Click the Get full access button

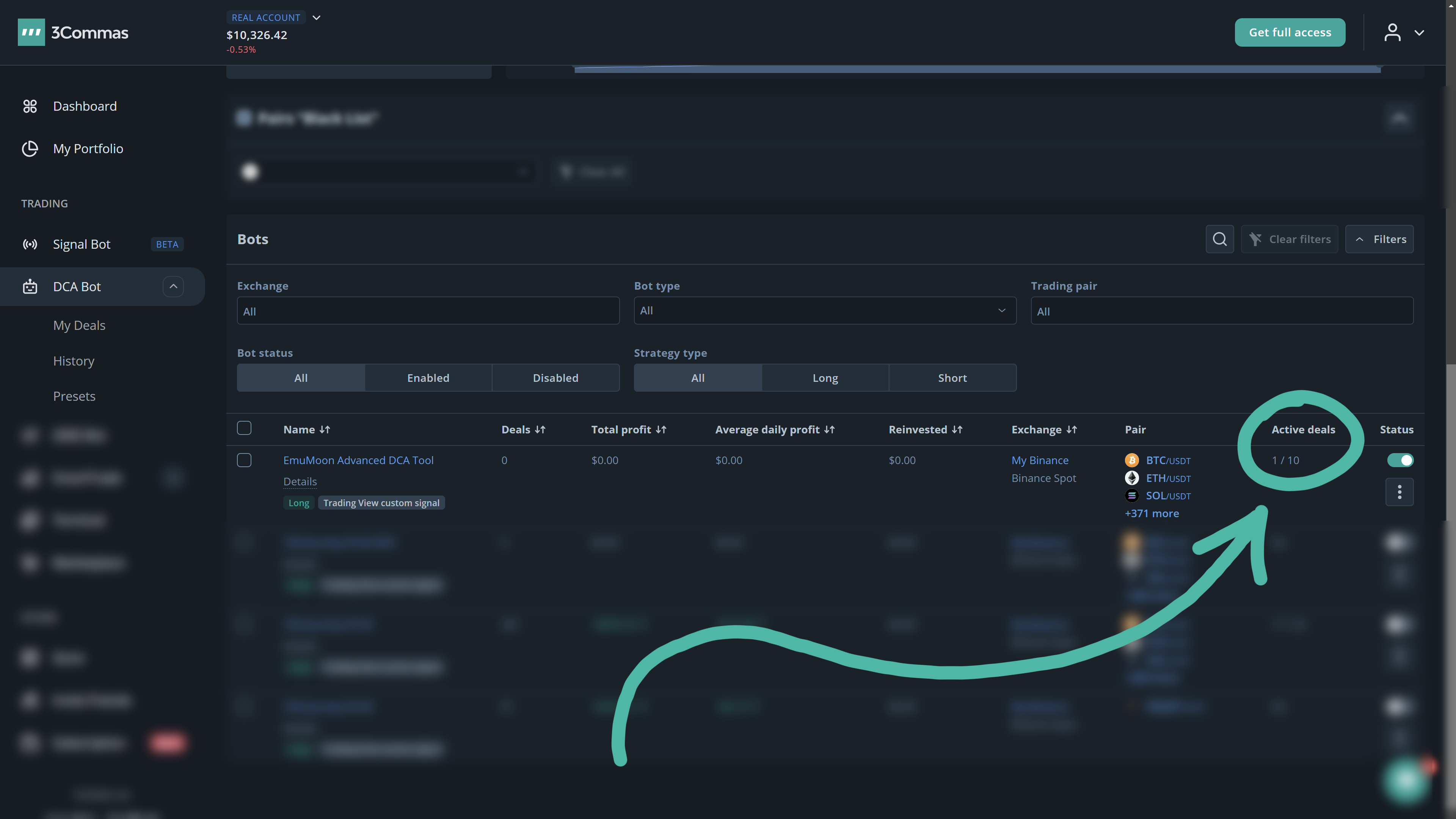coord(1290,32)
